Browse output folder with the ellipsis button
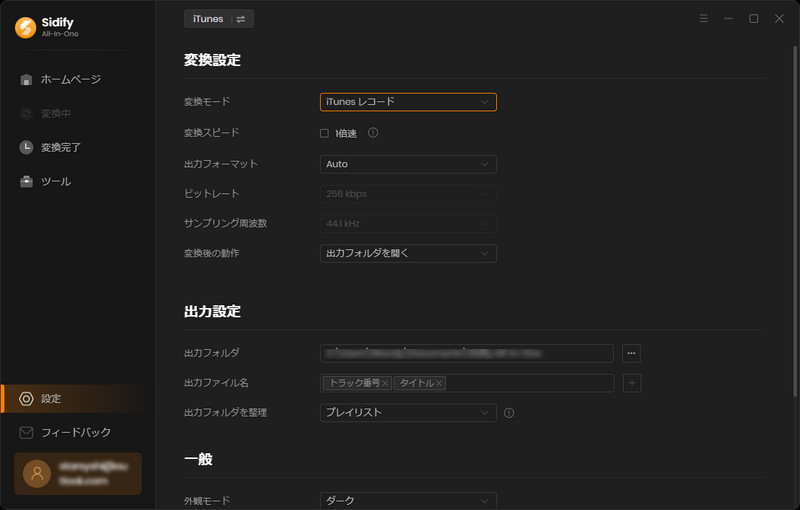 pyautogui.click(x=631, y=353)
